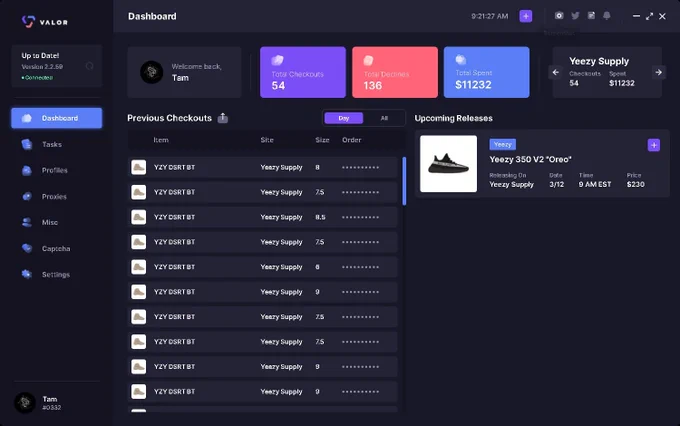
Task: Go to Tasks in sidebar
Action: click(x=52, y=144)
